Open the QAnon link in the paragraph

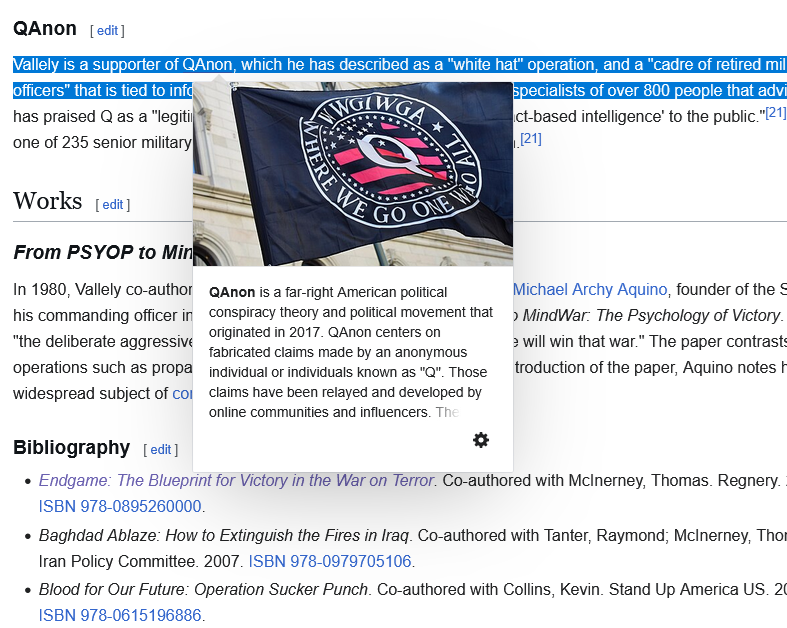tap(207, 64)
